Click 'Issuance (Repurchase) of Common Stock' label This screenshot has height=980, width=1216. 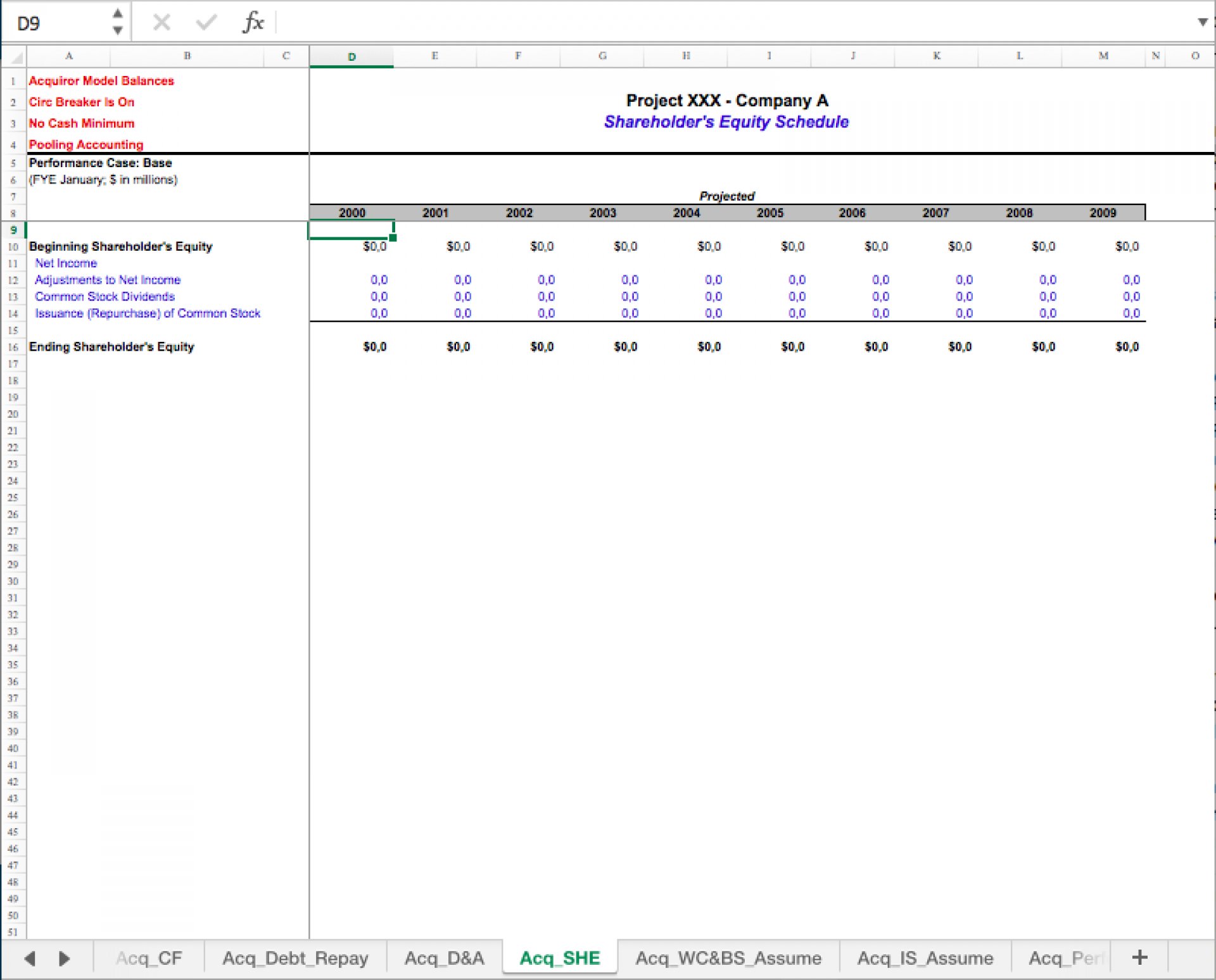[148, 313]
